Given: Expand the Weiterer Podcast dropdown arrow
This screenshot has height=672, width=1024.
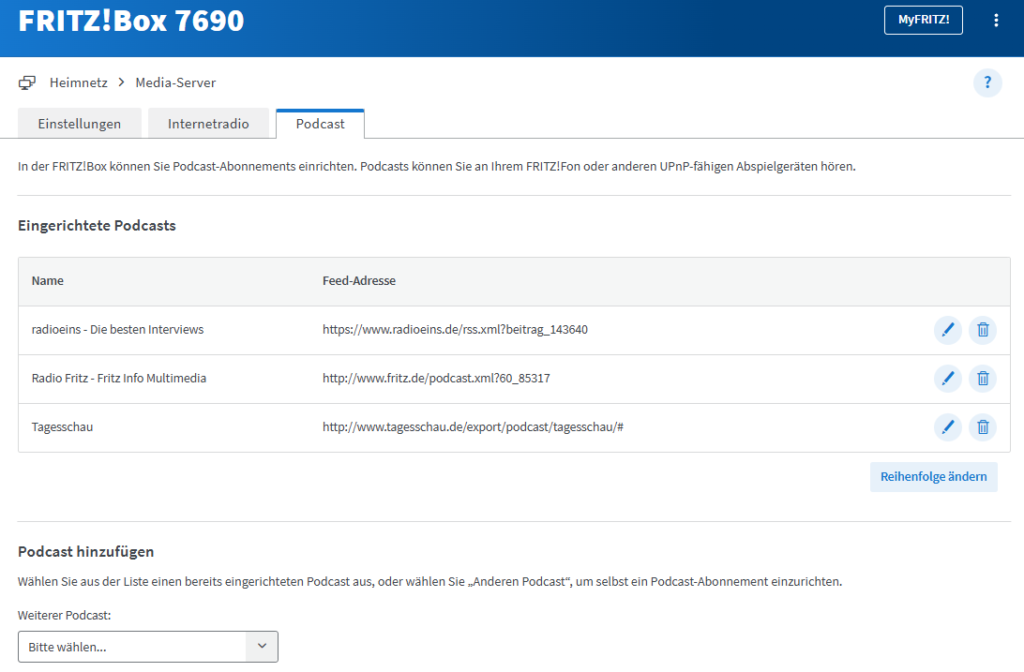Looking at the screenshot, I should [262, 647].
